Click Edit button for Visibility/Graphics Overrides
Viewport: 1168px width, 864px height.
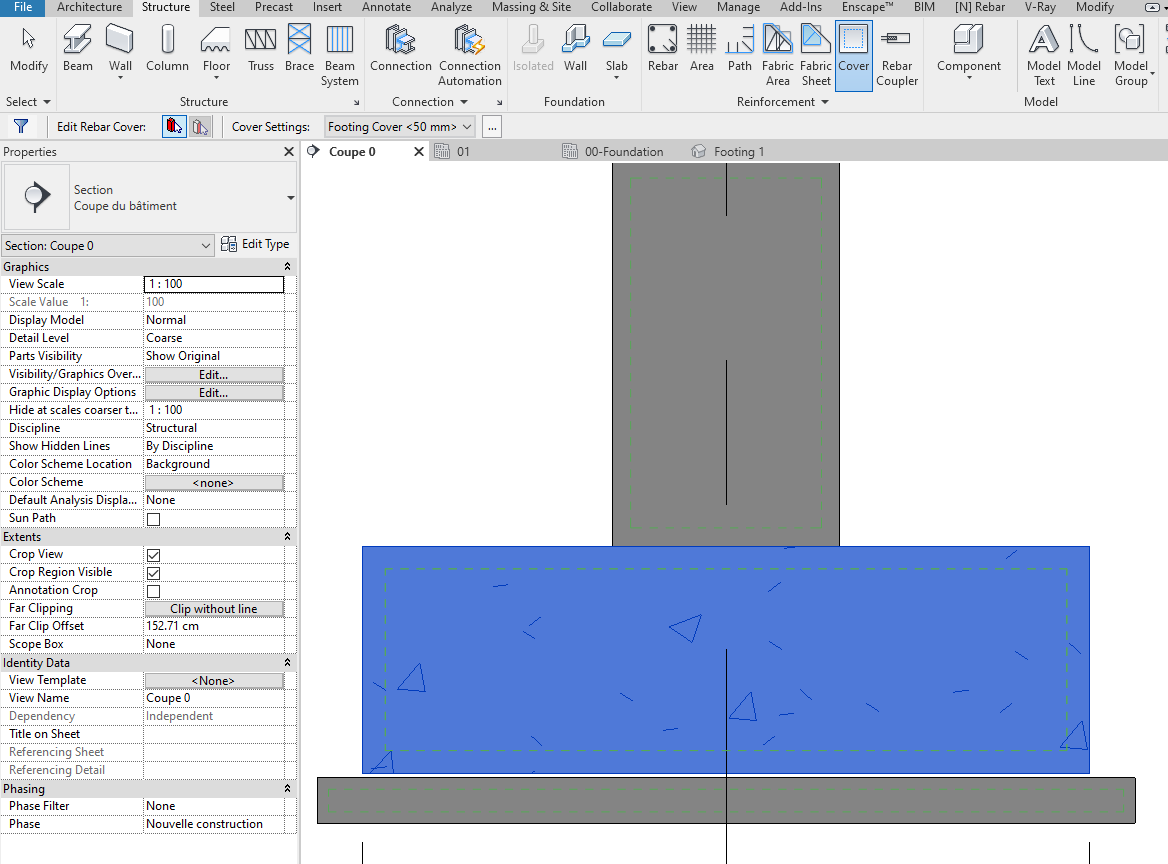point(213,375)
